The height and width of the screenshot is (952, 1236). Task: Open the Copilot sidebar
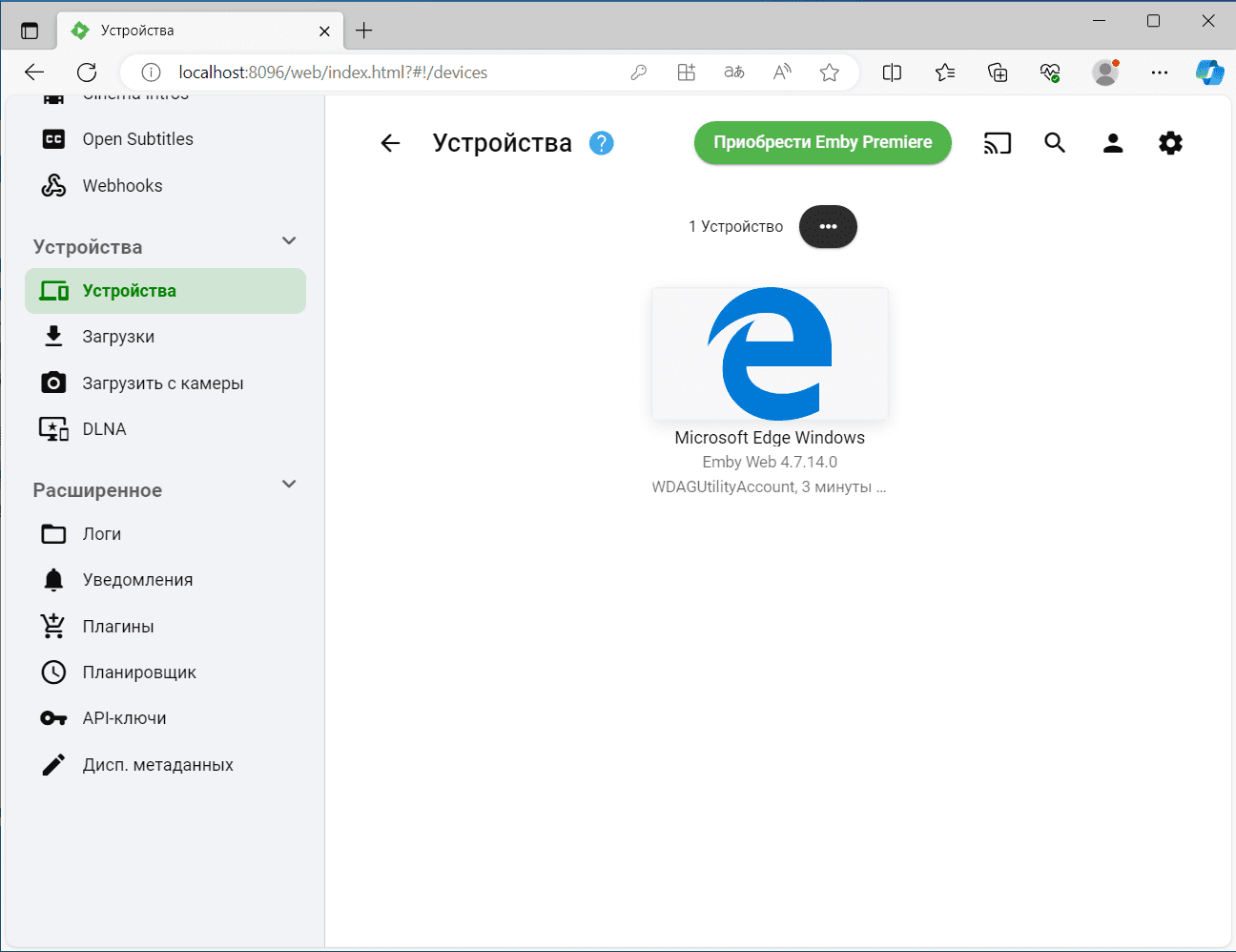[x=1209, y=72]
